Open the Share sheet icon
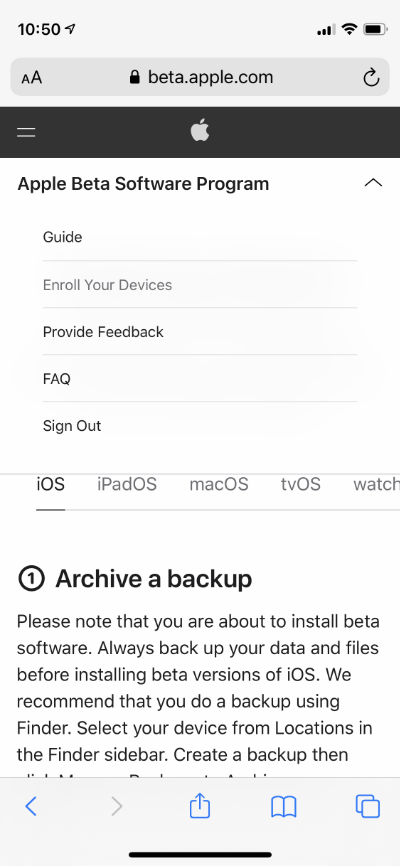This screenshot has width=400, height=866. pyautogui.click(x=200, y=805)
